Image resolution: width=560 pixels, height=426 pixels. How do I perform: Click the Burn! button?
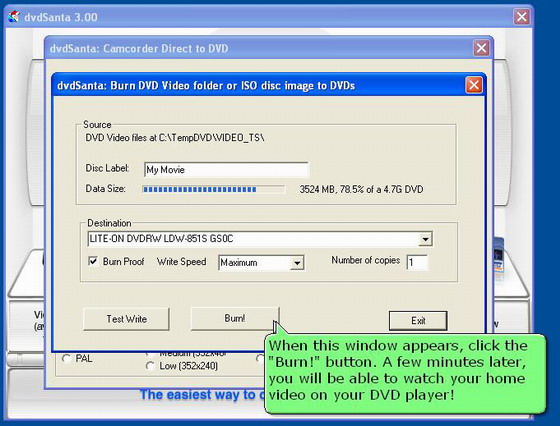tap(235, 318)
